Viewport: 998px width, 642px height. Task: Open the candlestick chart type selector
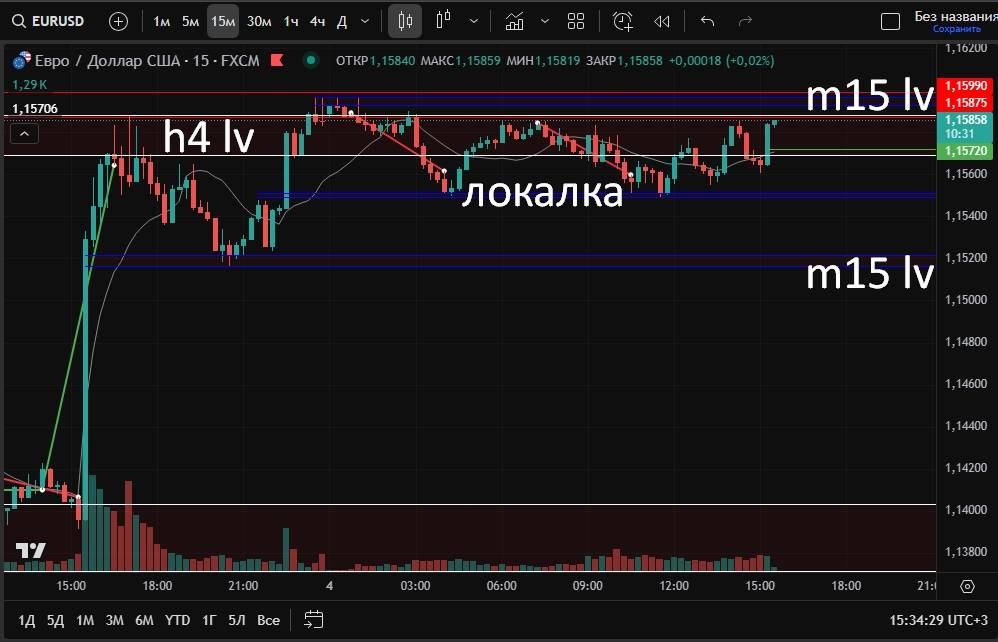click(405, 21)
